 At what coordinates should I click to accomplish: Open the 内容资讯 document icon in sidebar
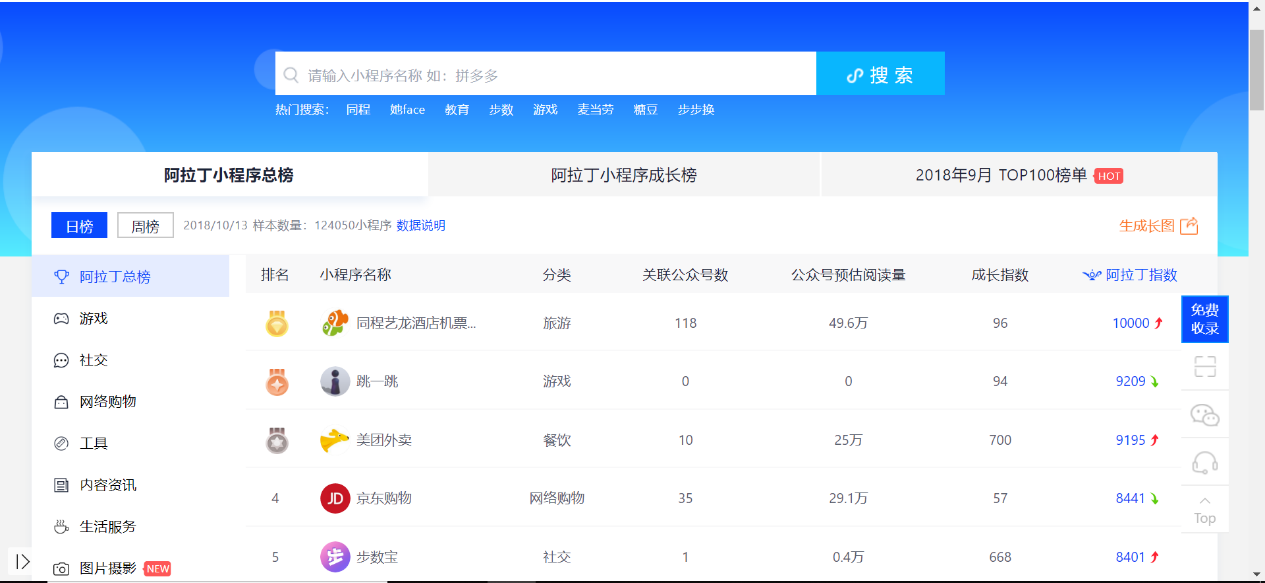click(60, 485)
